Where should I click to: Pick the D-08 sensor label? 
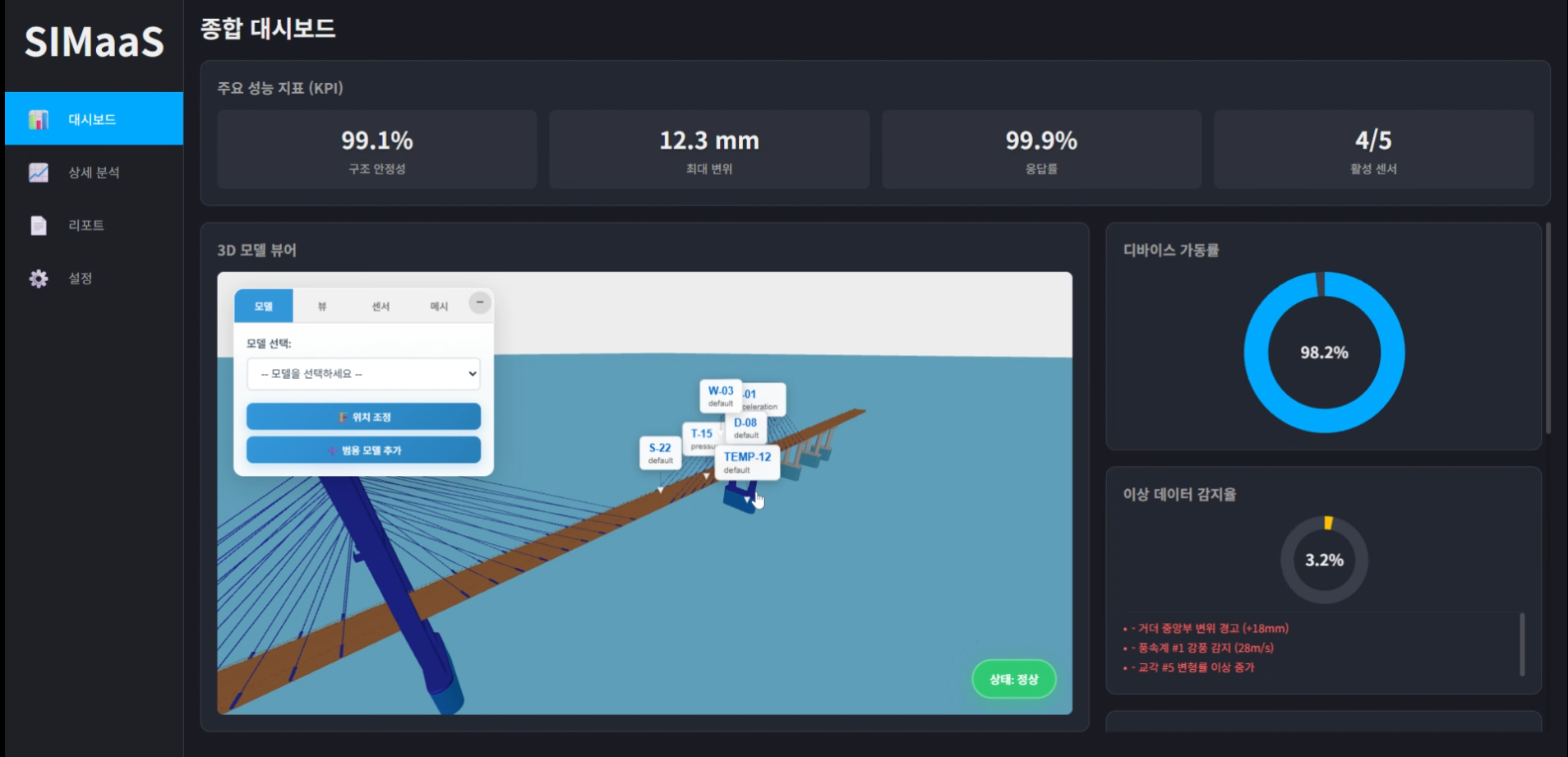(746, 427)
